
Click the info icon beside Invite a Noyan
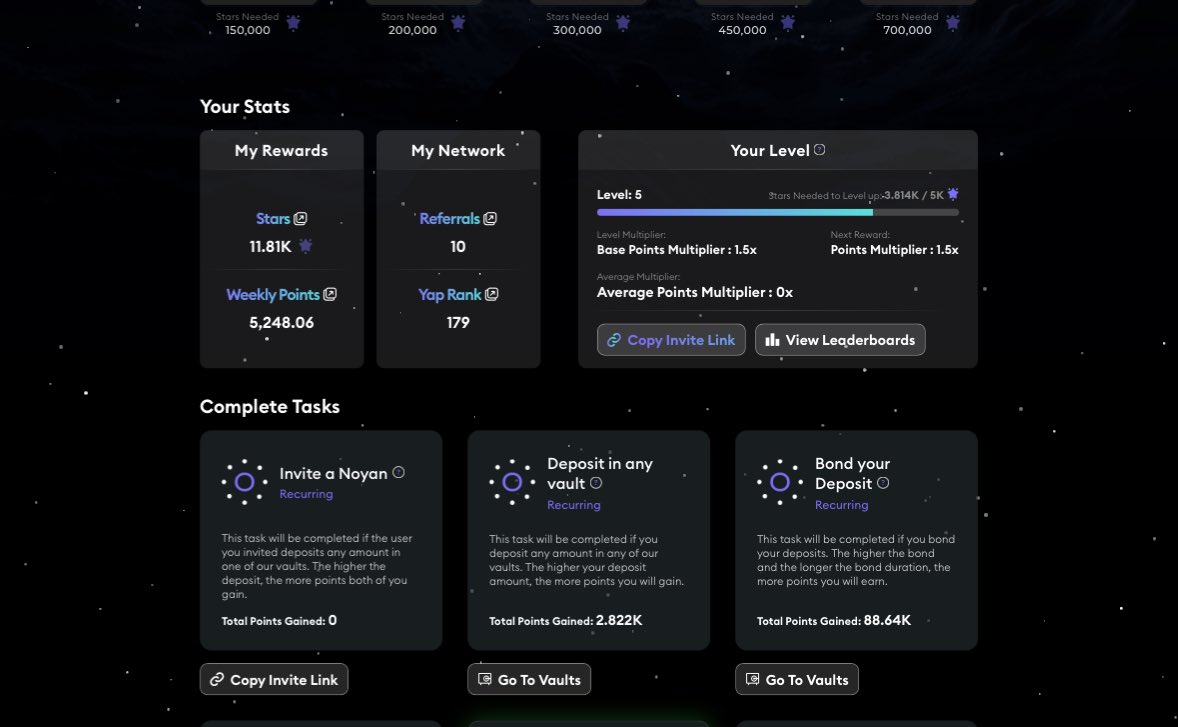coord(399,472)
